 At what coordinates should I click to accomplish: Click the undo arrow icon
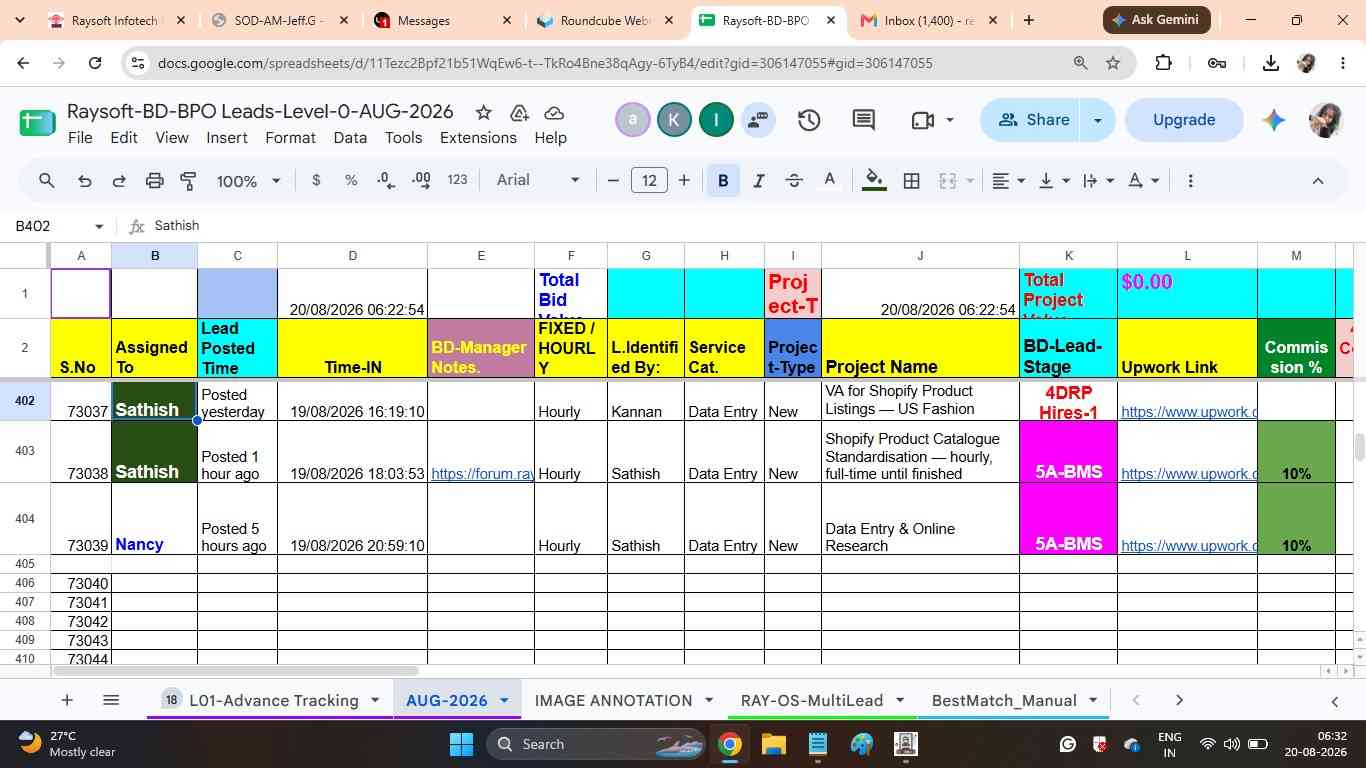click(x=85, y=181)
